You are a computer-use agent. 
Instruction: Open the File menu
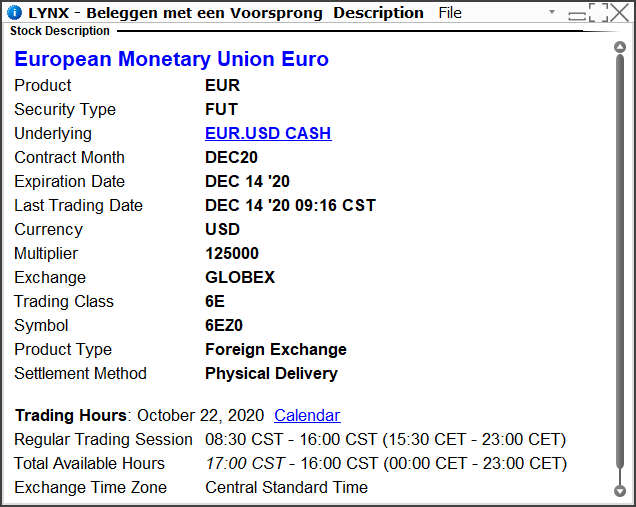click(x=450, y=13)
